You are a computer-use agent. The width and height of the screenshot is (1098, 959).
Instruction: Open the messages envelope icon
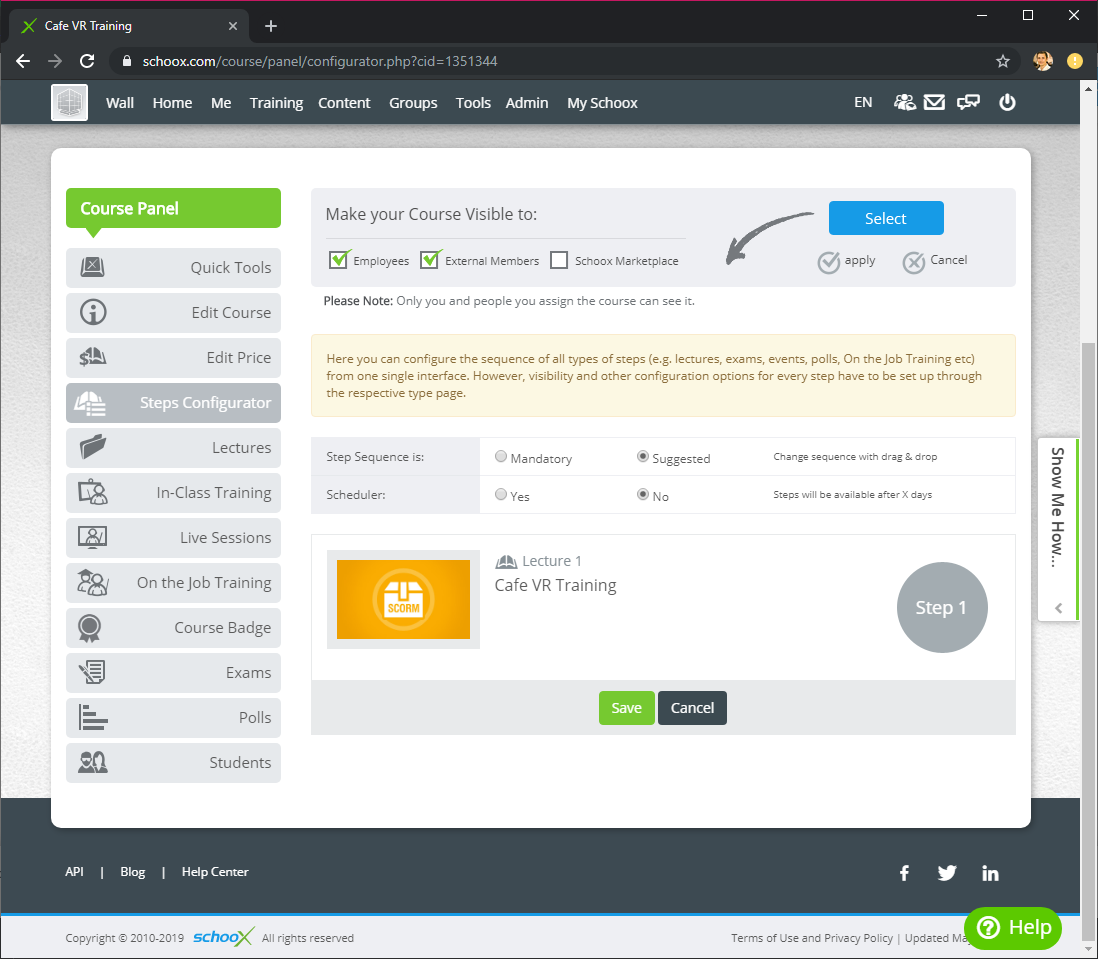[x=934, y=102]
